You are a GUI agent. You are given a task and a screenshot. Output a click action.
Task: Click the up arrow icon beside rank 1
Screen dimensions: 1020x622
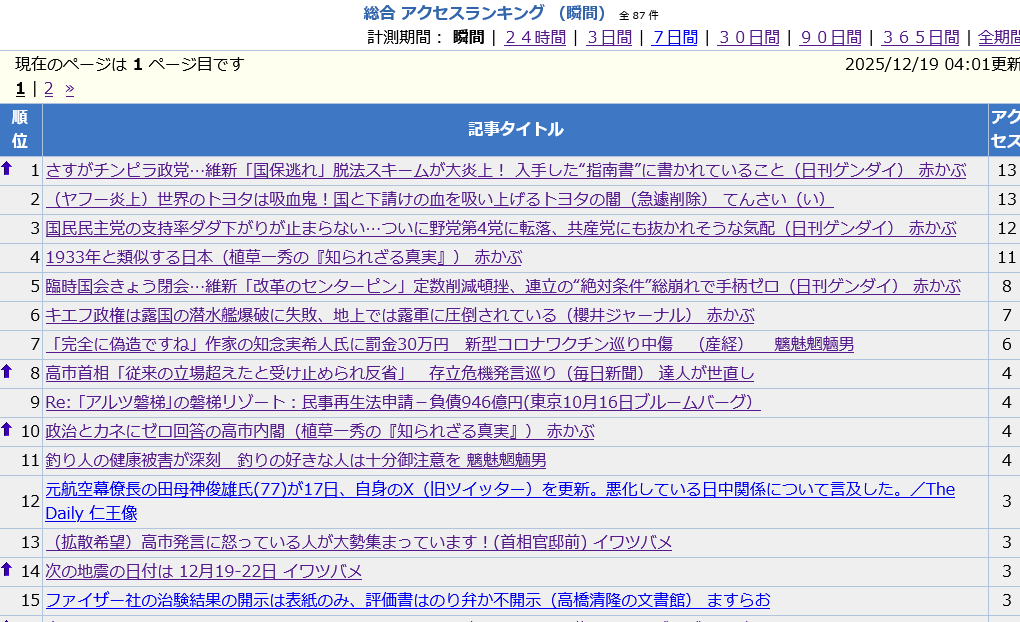coord(7,169)
